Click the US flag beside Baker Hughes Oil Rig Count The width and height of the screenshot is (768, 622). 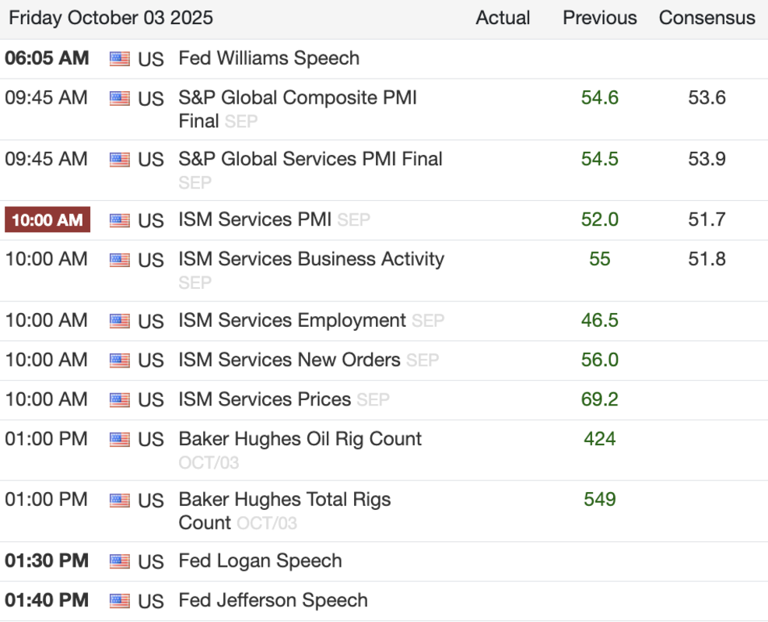tap(120, 440)
